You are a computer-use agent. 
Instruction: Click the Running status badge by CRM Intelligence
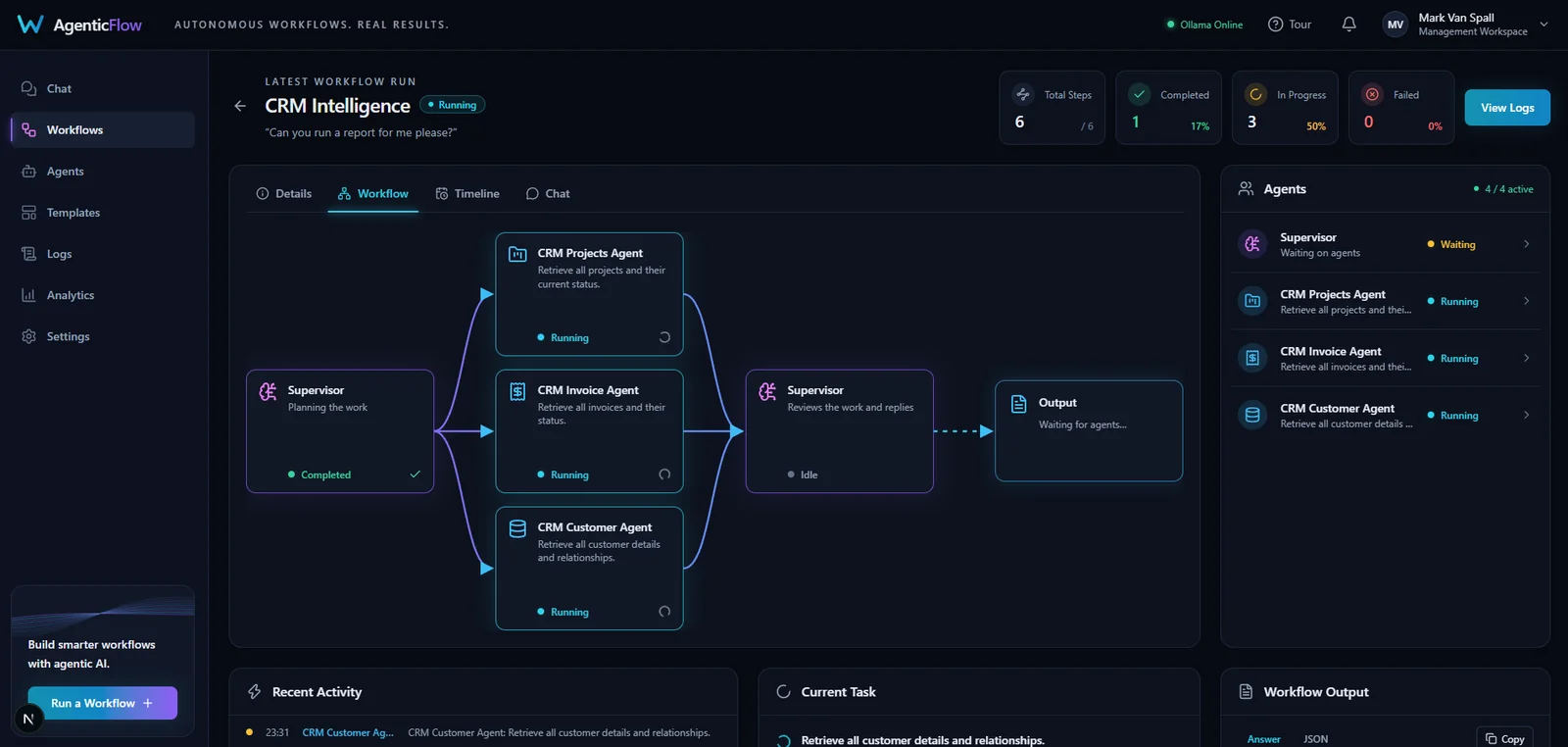click(453, 105)
